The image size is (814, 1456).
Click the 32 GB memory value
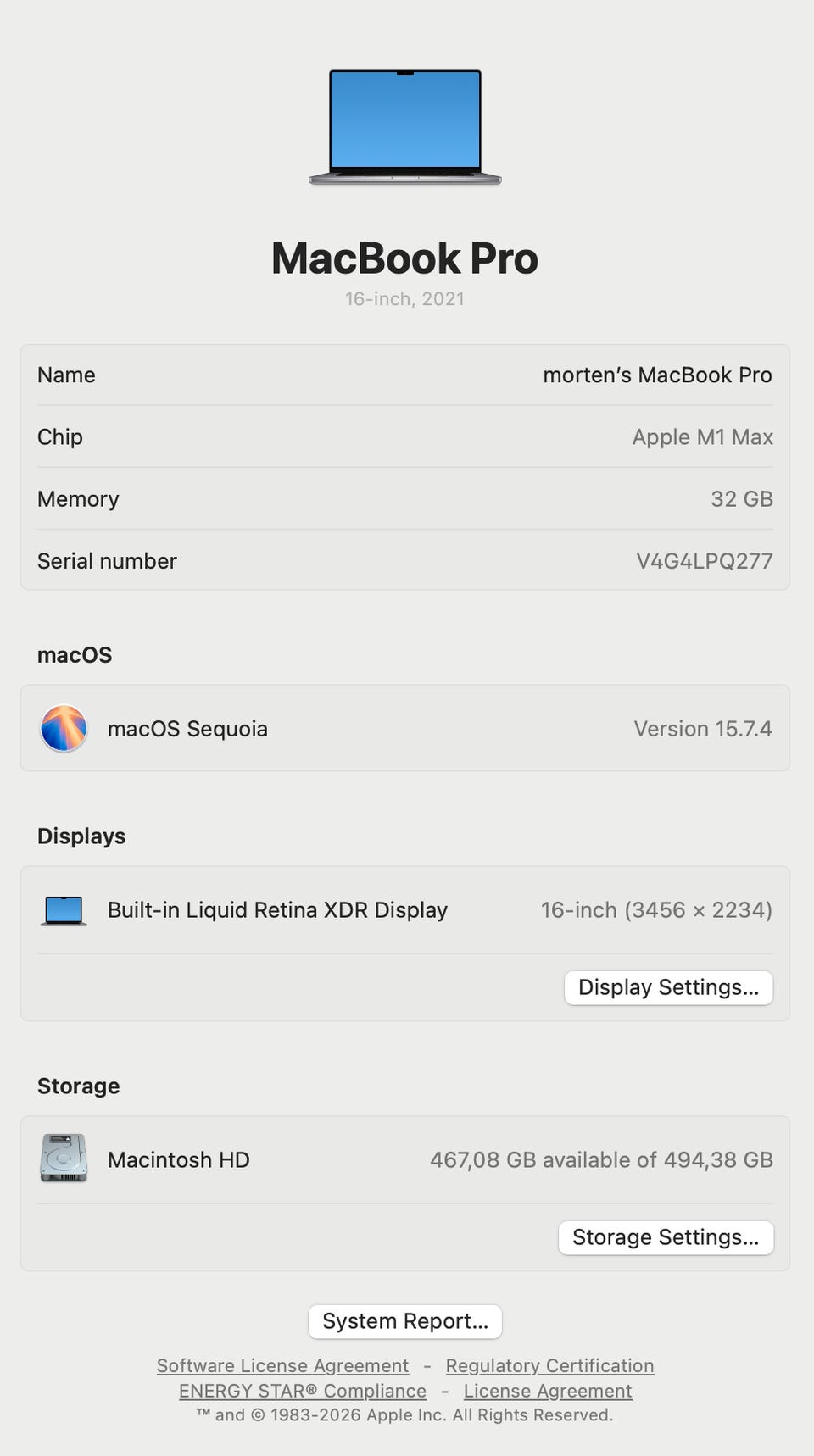(741, 499)
